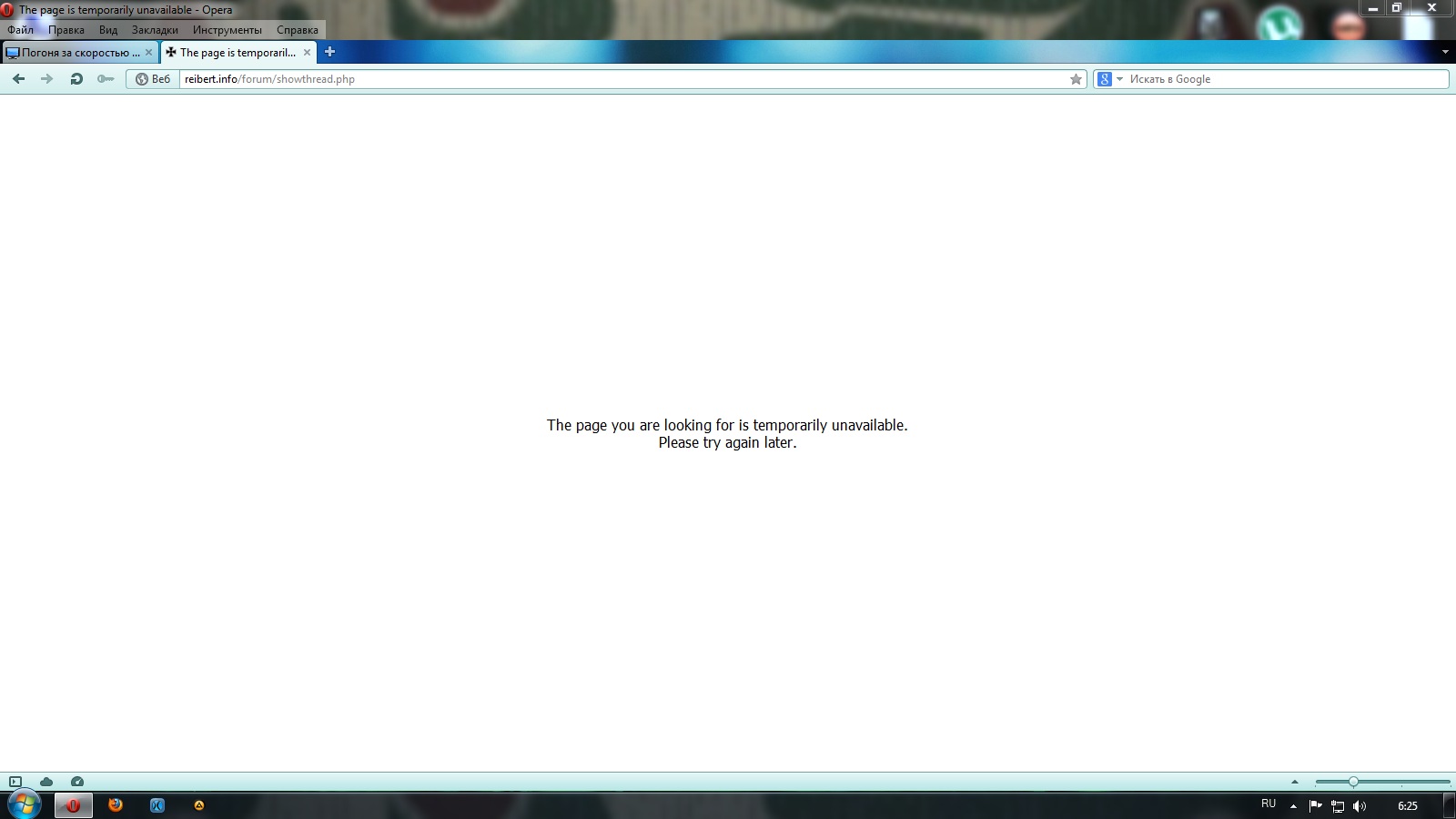Open the clock showing 6:25
Viewport: 1456px width, 819px height.
point(1408,805)
